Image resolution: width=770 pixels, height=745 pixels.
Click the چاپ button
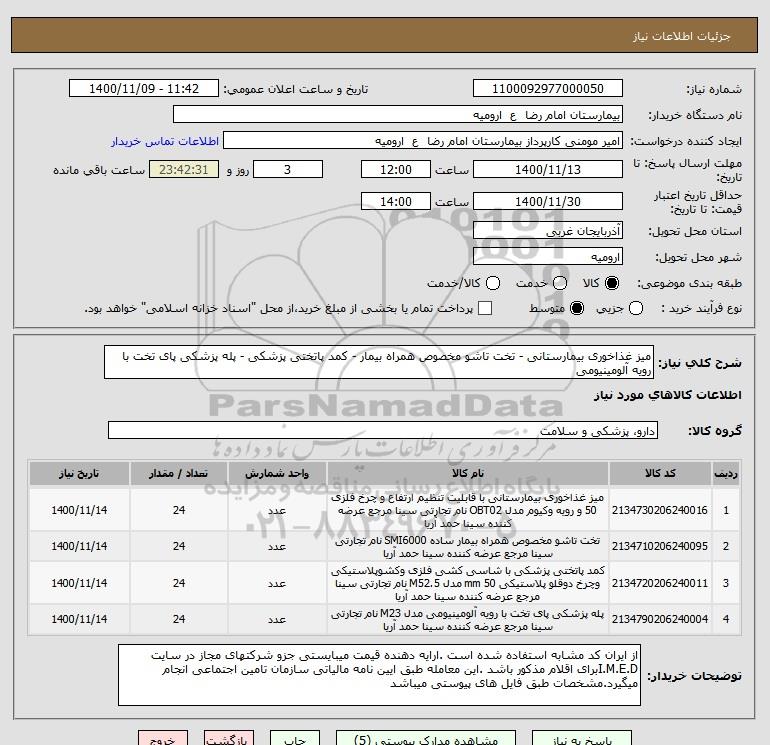tap(295, 739)
